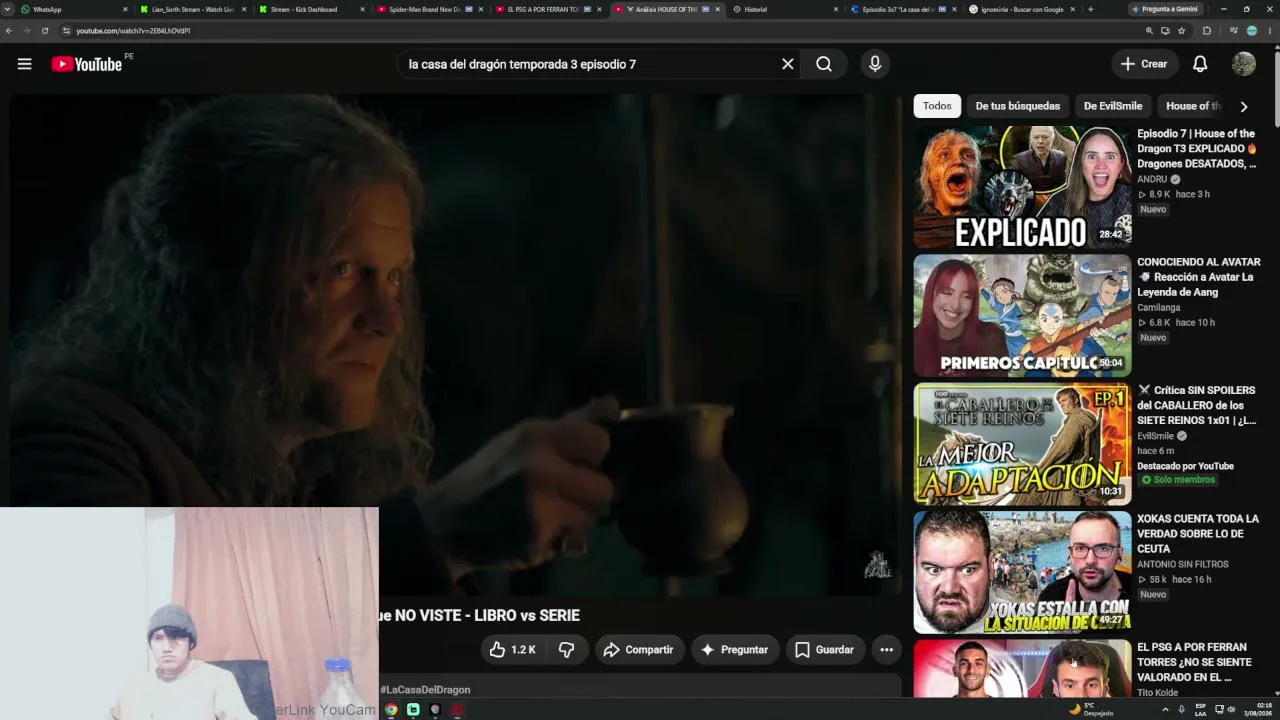Screen dimensions: 1280x720
Task: Click the Pregunta a Gemini button
Action: tap(1165, 9)
